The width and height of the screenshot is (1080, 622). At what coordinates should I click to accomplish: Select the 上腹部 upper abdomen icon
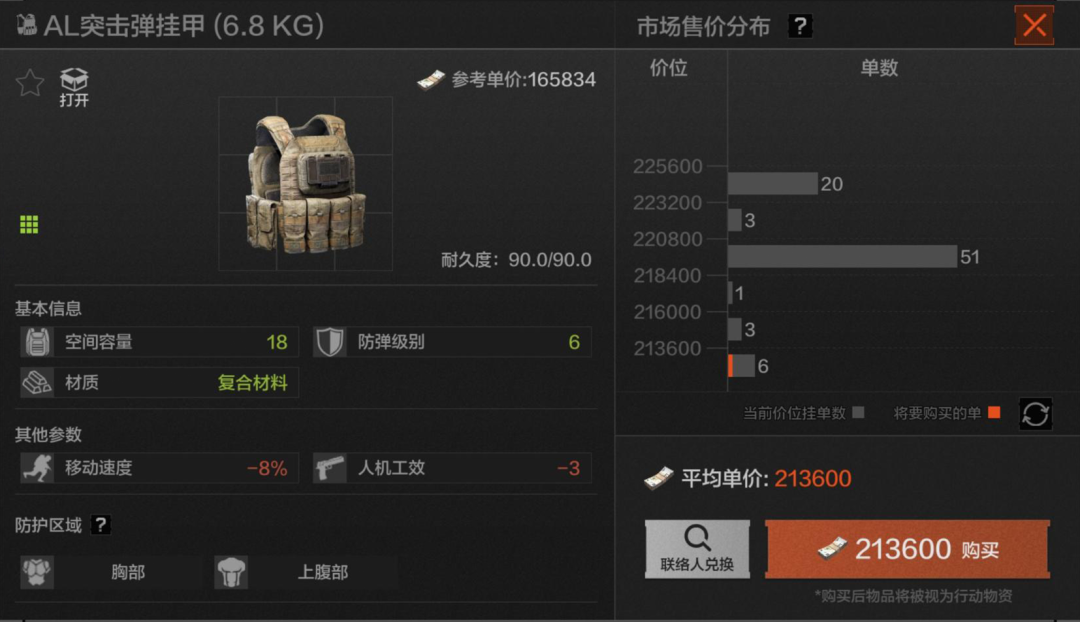[x=231, y=572]
